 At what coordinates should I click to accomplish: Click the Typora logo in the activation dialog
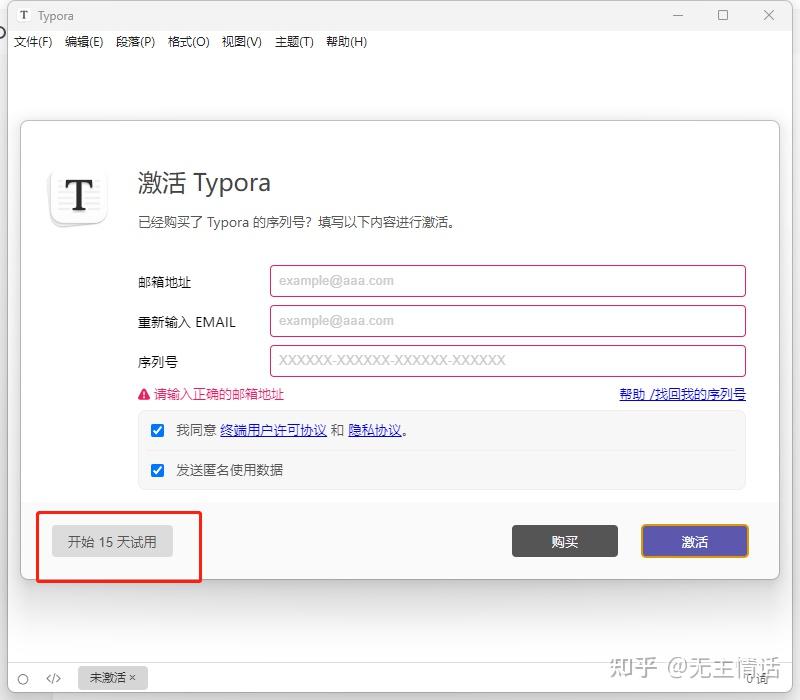79,196
